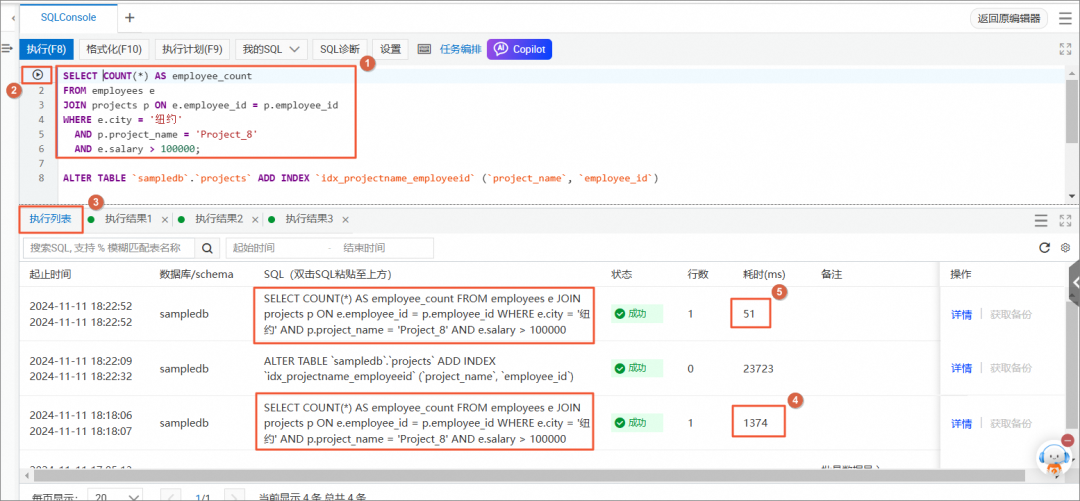Expand the collapsed right side panel arrow
This screenshot has height=501, width=1080.
point(1073,283)
